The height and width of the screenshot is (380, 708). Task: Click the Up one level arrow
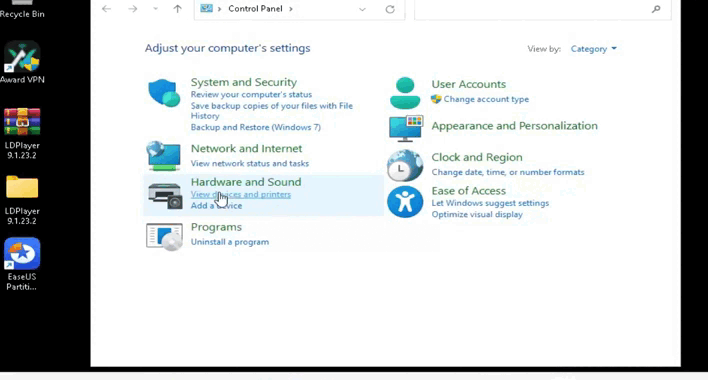[x=177, y=9]
